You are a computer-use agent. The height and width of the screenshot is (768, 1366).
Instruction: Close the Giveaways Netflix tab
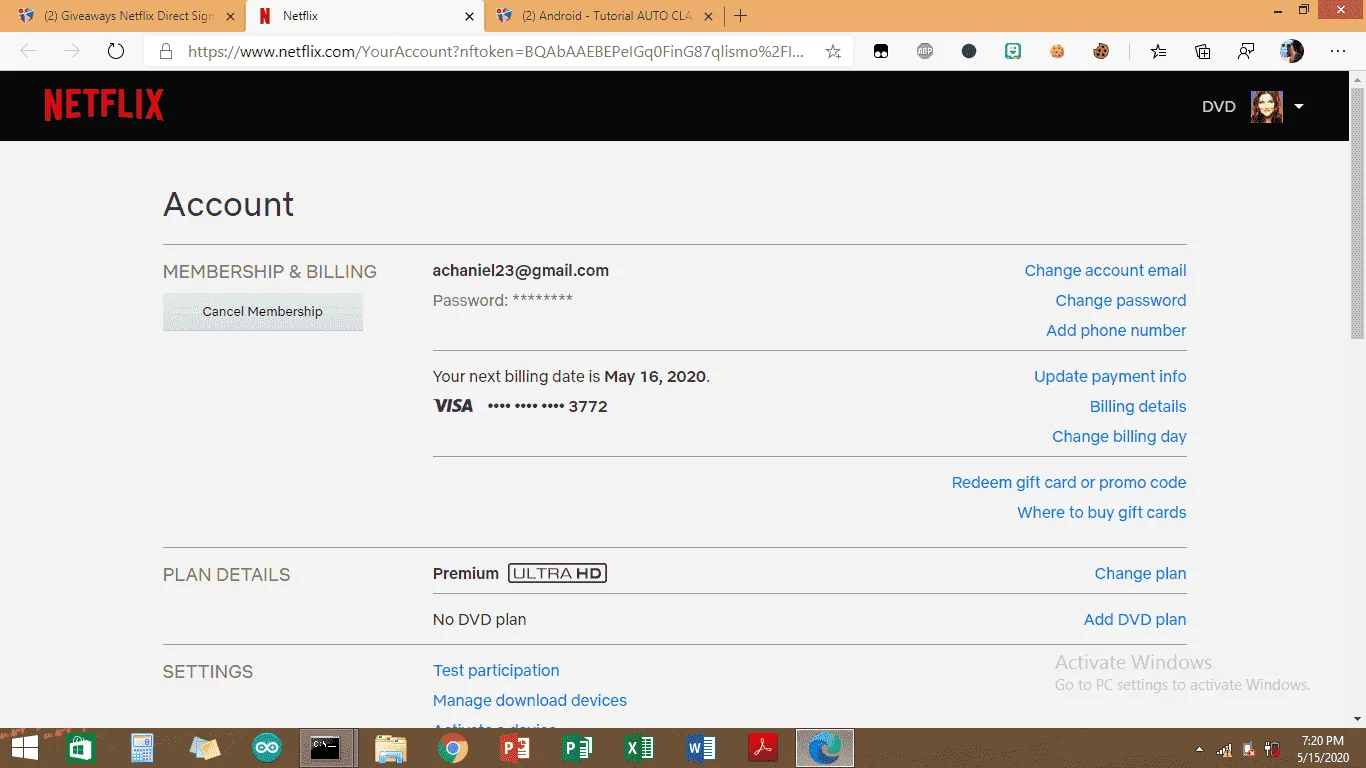tap(231, 16)
